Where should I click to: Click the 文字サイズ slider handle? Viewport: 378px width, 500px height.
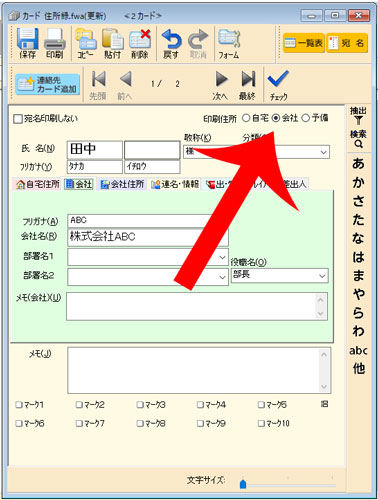243,484
